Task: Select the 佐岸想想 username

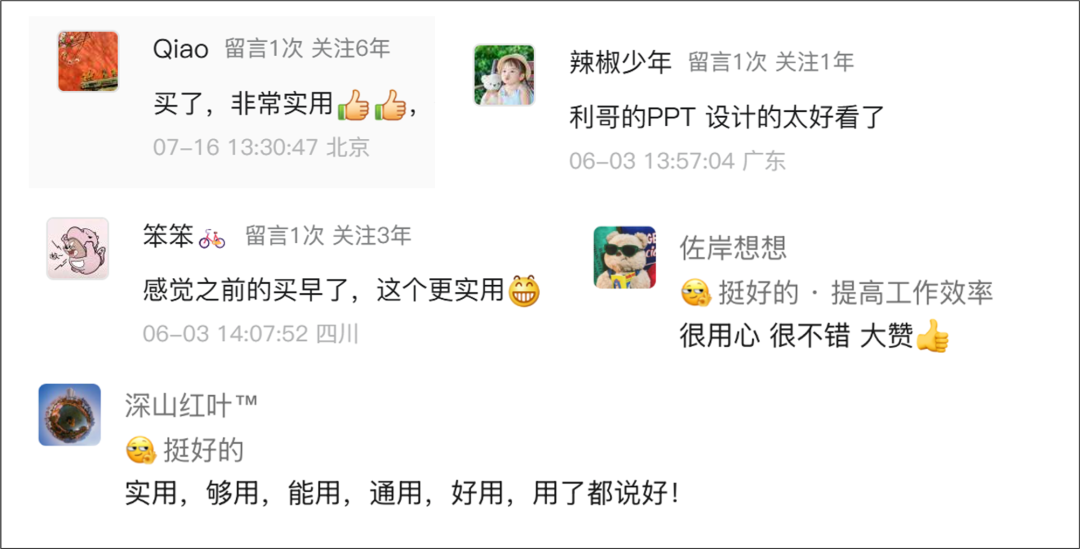Action: coord(733,248)
